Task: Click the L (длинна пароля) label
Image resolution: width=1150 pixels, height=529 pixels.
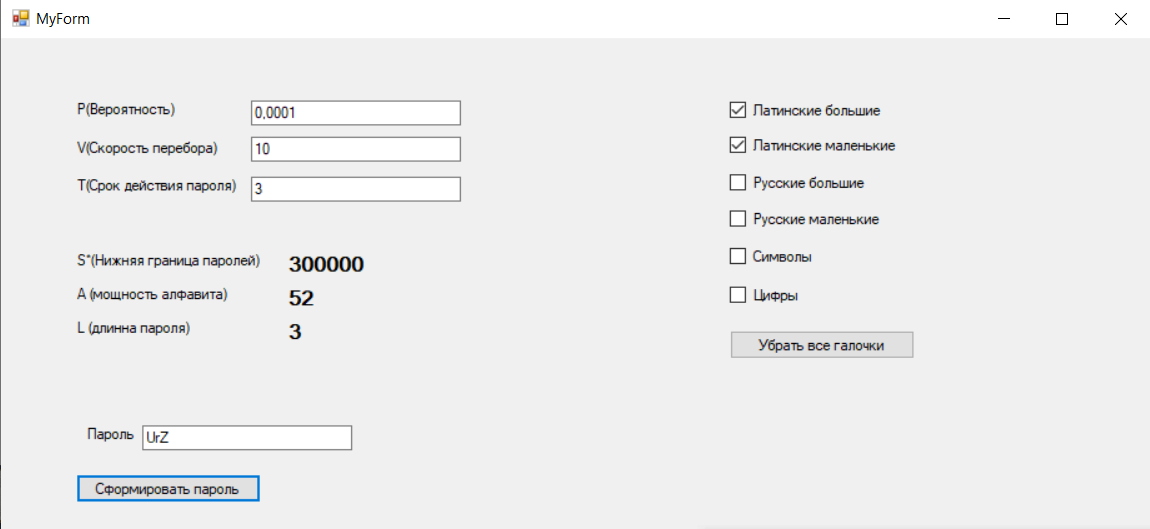Action: [133, 328]
